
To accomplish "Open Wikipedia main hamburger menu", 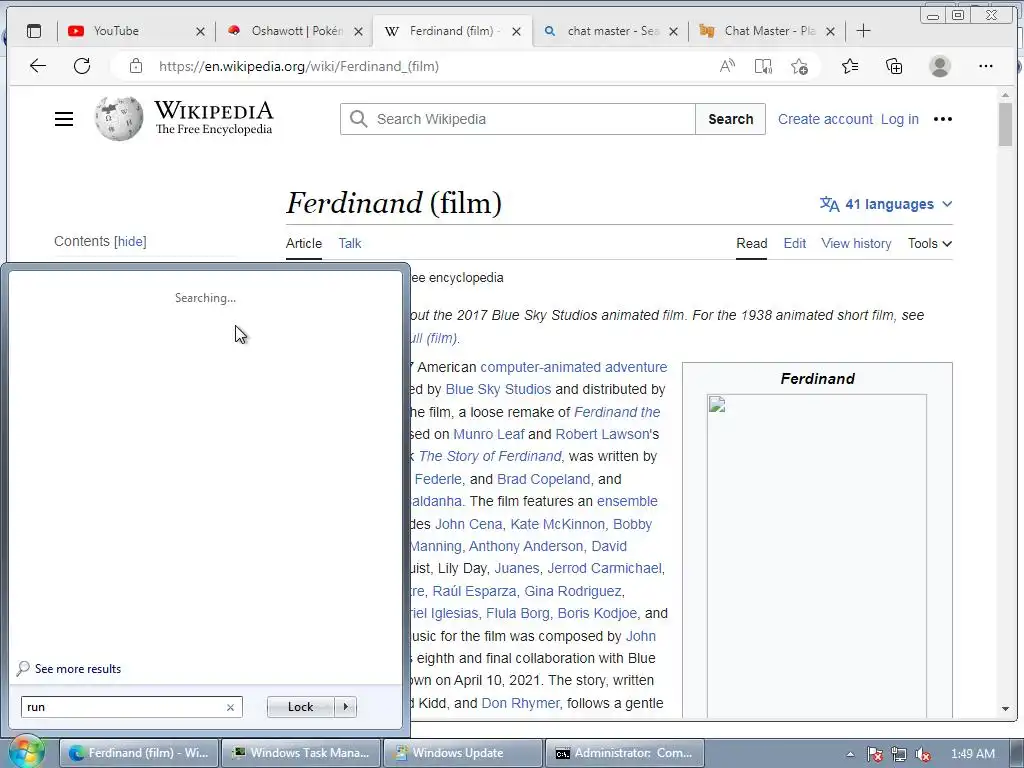I will pyautogui.click(x=64, y=119).
